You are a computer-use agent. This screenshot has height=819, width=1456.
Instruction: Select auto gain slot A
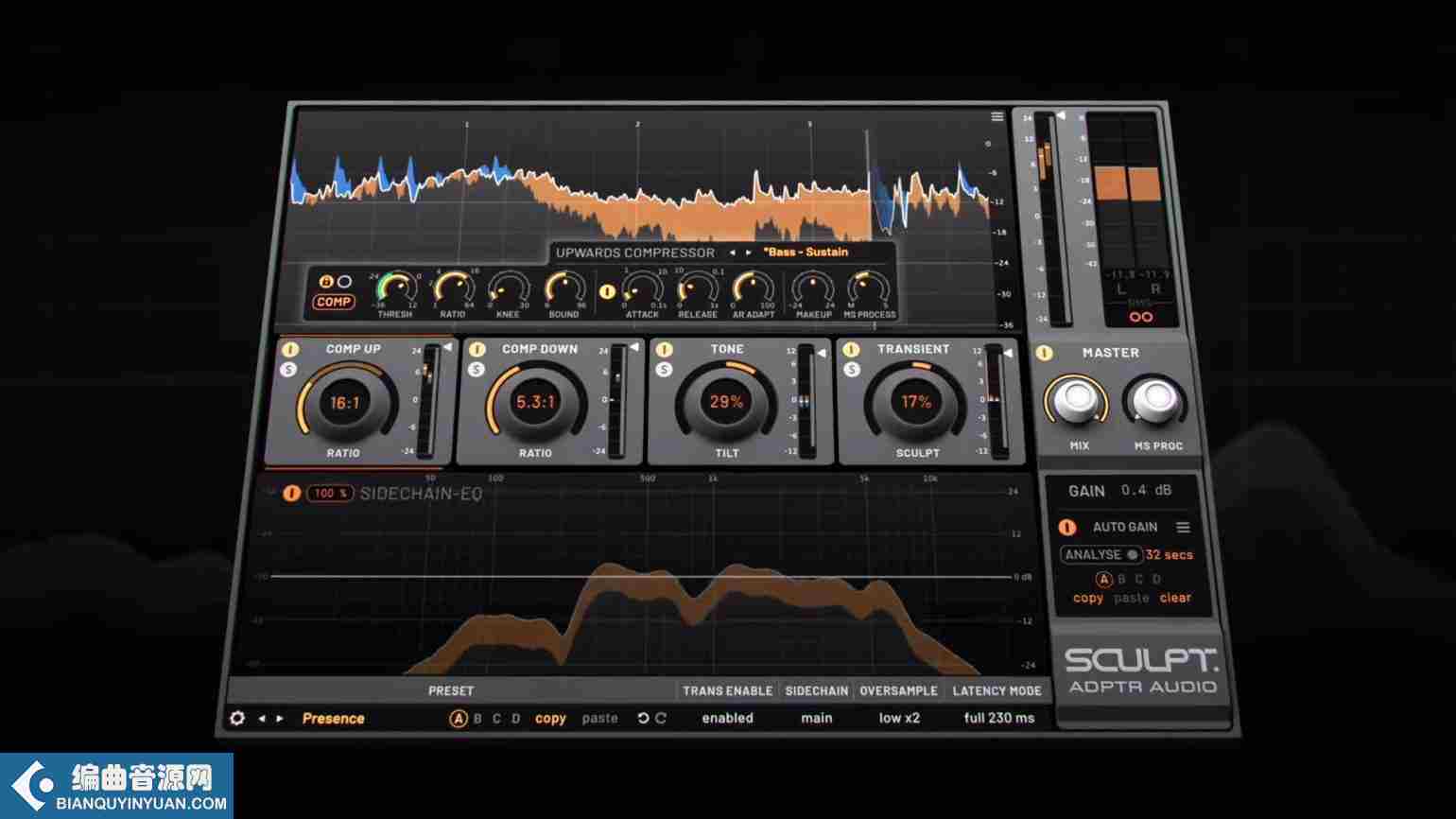coord(1103,579)
